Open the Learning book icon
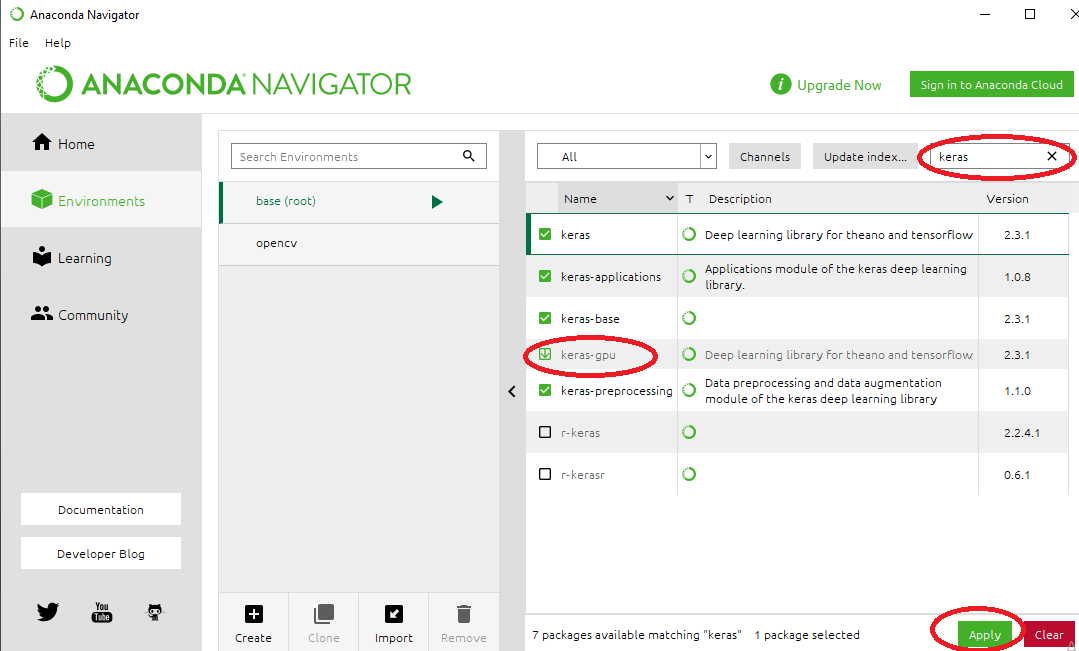Image resolution: width=1079 pixels, height=651 pixels. click(x=42, y=257)
